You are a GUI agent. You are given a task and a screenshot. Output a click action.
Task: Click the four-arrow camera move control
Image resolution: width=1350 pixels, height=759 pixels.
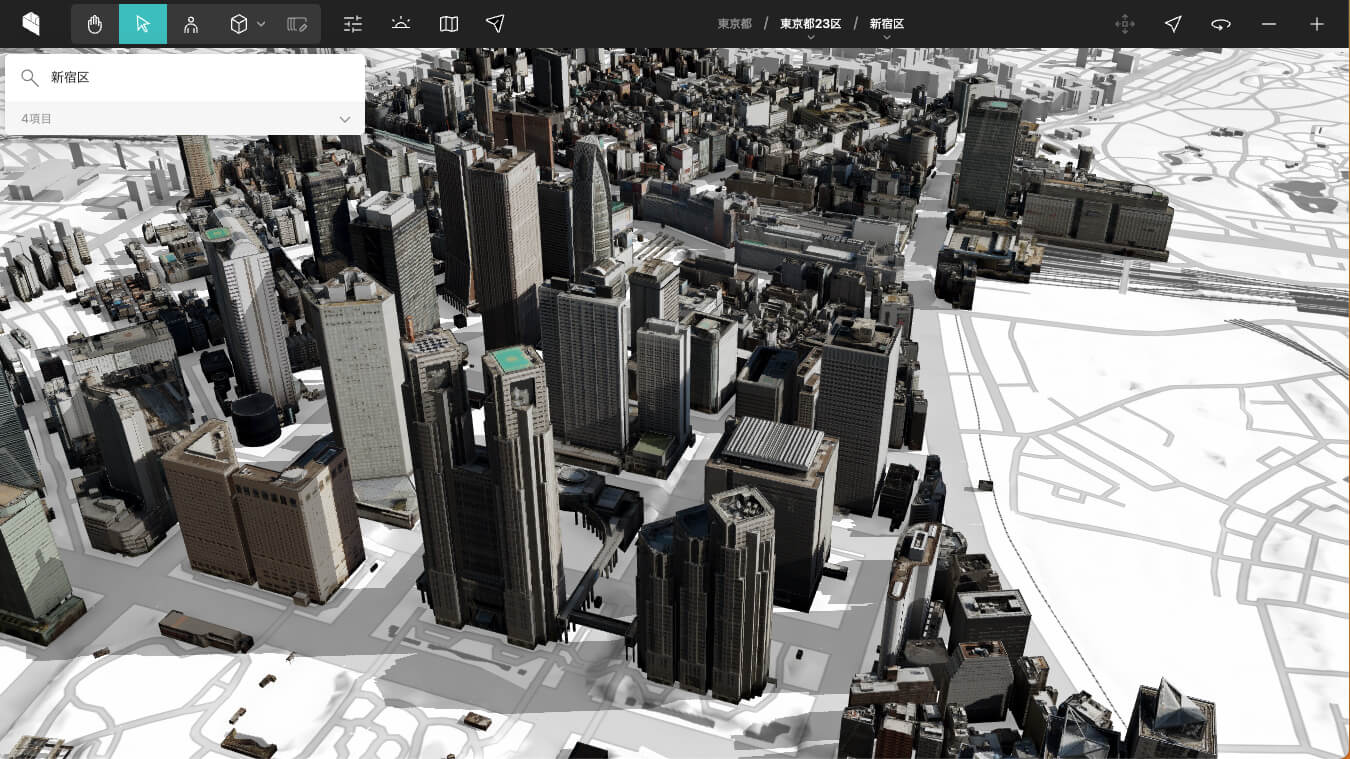(1125, 24)
